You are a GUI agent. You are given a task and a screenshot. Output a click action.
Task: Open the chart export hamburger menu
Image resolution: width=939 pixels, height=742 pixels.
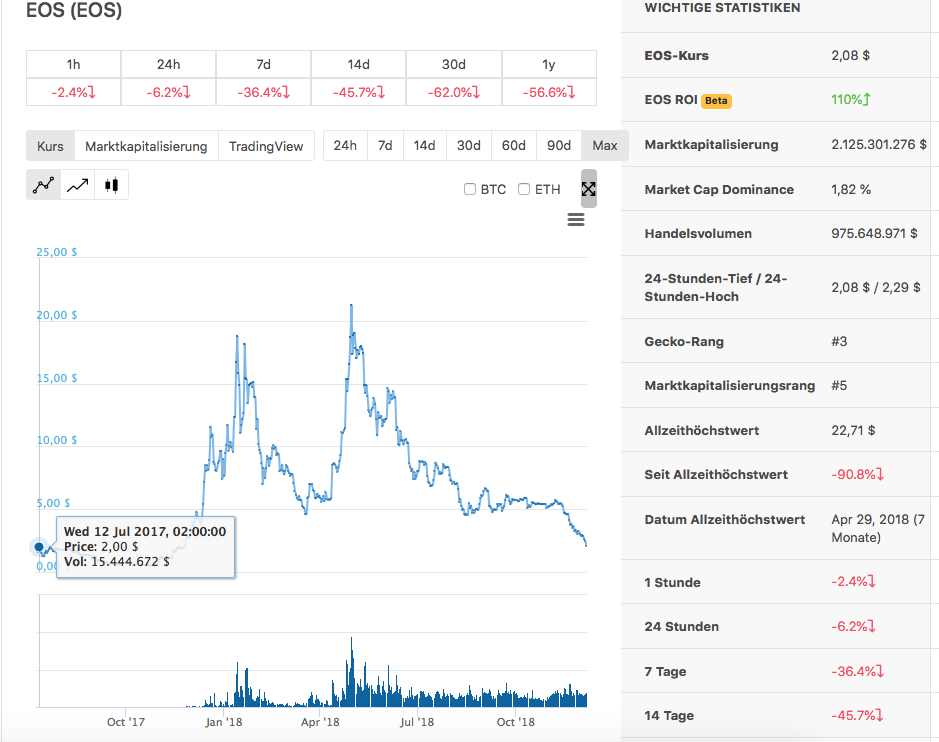pyautogui.click(x=575, y=219)
